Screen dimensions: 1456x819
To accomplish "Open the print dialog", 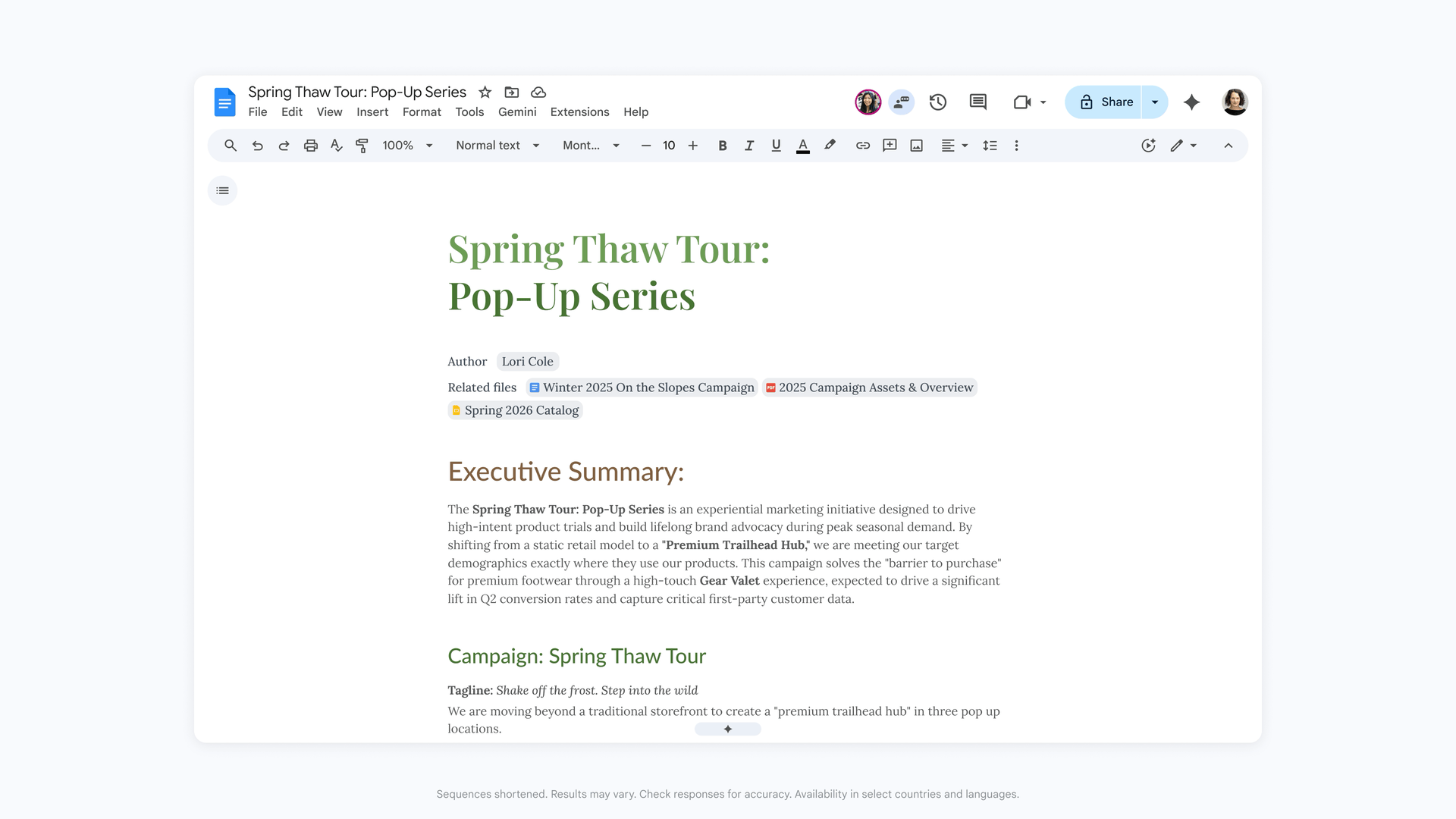I will pos(310,145).
